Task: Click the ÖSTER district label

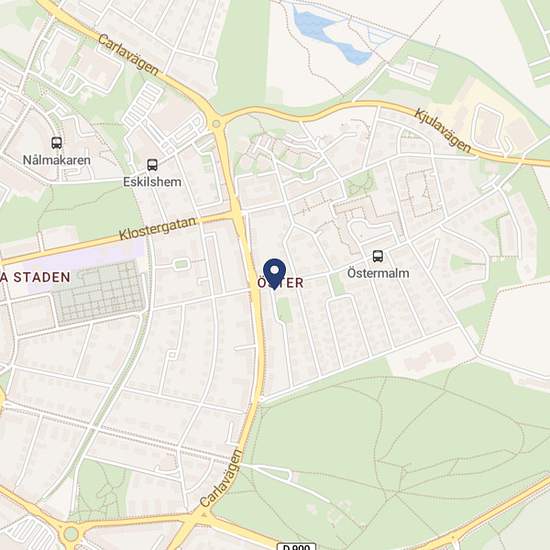Action: coord(281,283)
